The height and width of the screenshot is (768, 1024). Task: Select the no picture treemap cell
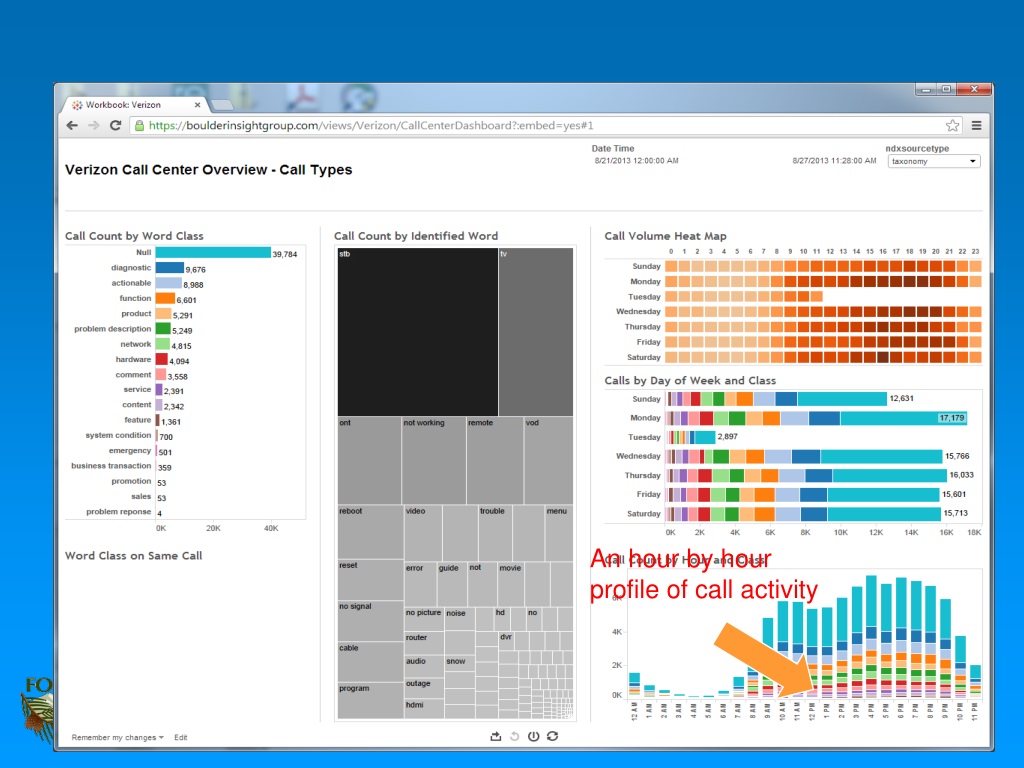(x=424, y=619)
